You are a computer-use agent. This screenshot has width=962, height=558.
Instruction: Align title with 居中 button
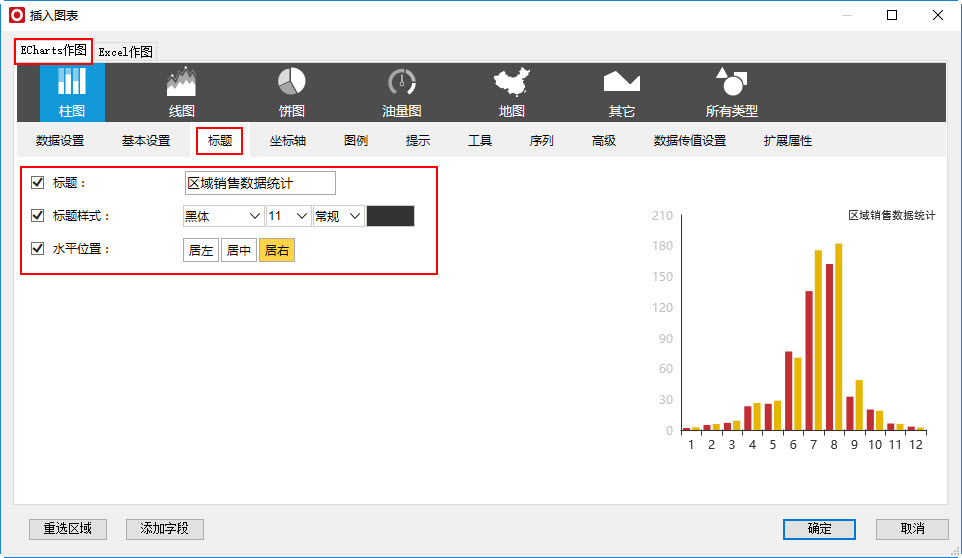[x=239, y=250]
